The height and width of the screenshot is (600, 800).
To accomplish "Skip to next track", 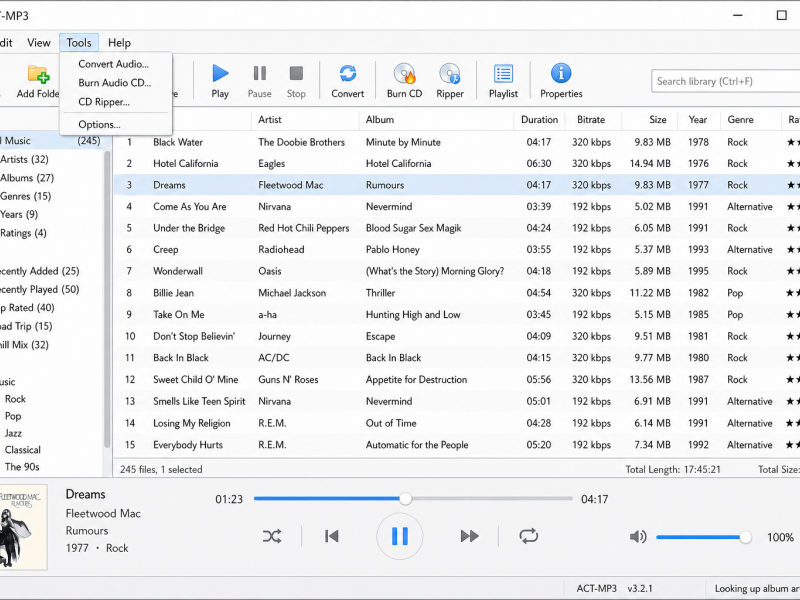I will click(x=469, y=536).
